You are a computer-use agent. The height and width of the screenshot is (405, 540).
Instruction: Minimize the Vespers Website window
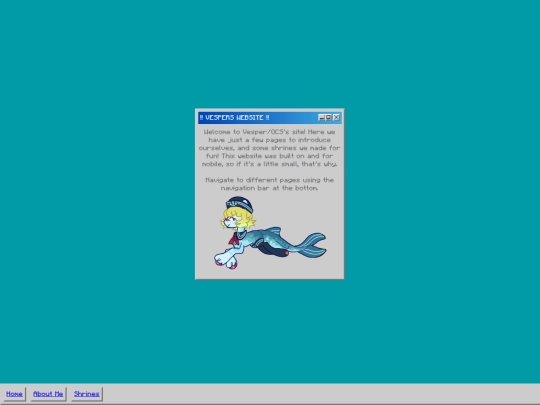click(x=321, y=117)
